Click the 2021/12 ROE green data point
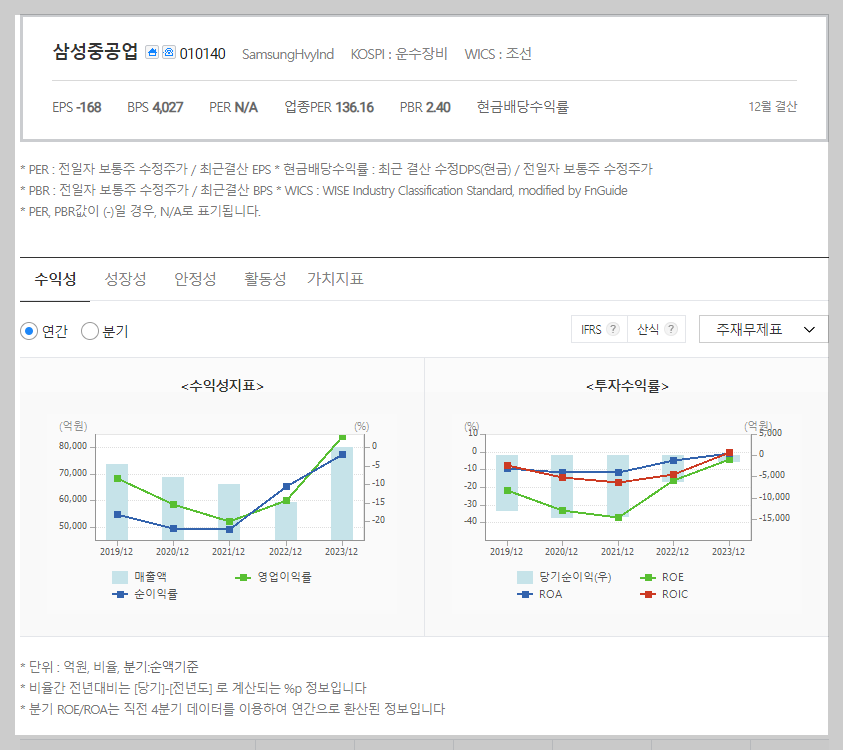The height and width of the screenshot is (750, 843). [618, 517]
